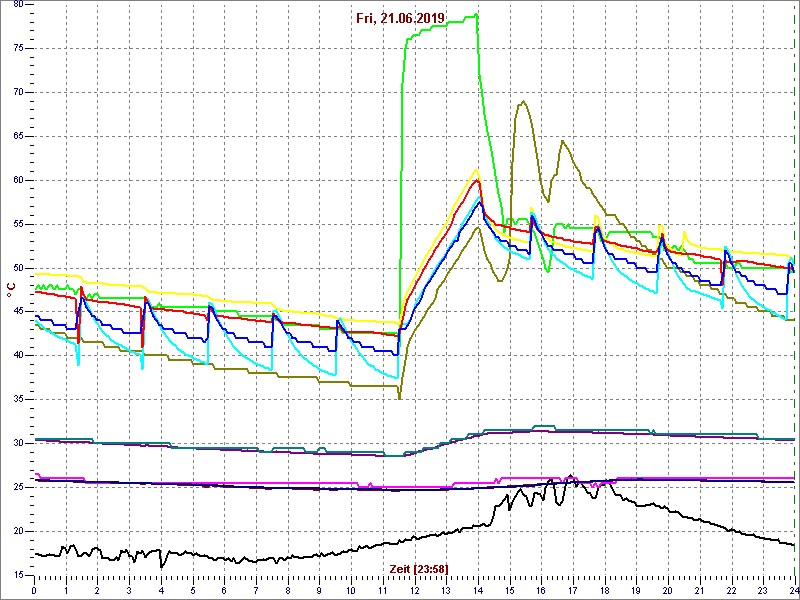
Task: Click hour 16 on the time axis
Action: coord(541,589)
